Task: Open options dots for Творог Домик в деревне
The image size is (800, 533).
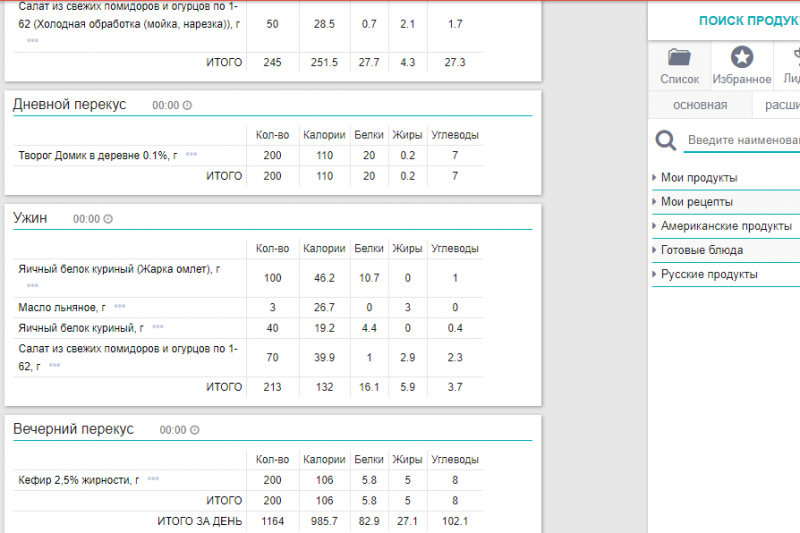Action: coord(191,155)
